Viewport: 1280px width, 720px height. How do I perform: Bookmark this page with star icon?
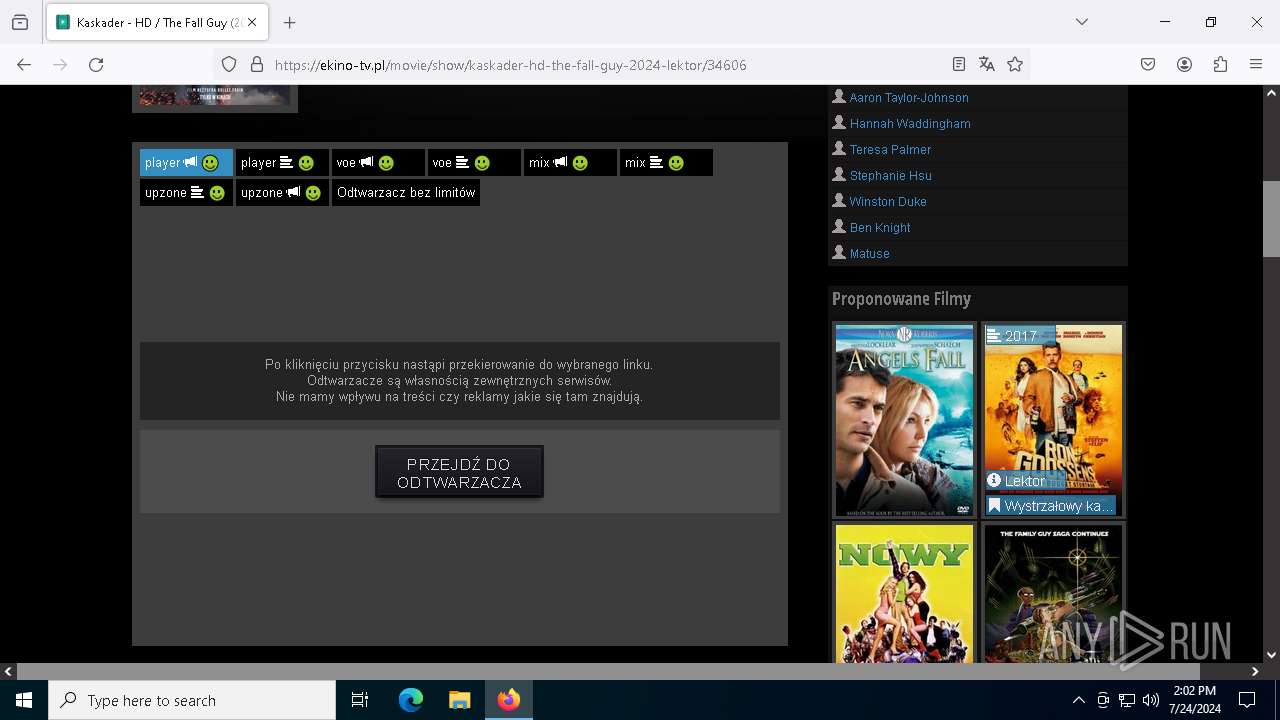click(x=1015, y=64)
